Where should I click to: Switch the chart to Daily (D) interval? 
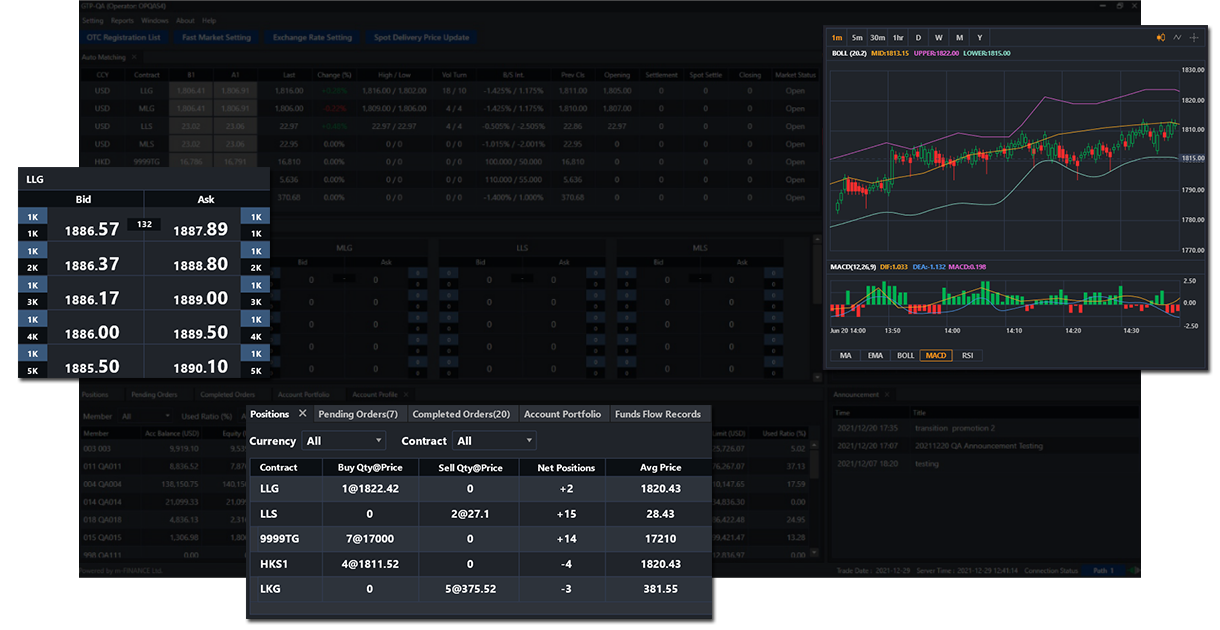click(919, 37)
